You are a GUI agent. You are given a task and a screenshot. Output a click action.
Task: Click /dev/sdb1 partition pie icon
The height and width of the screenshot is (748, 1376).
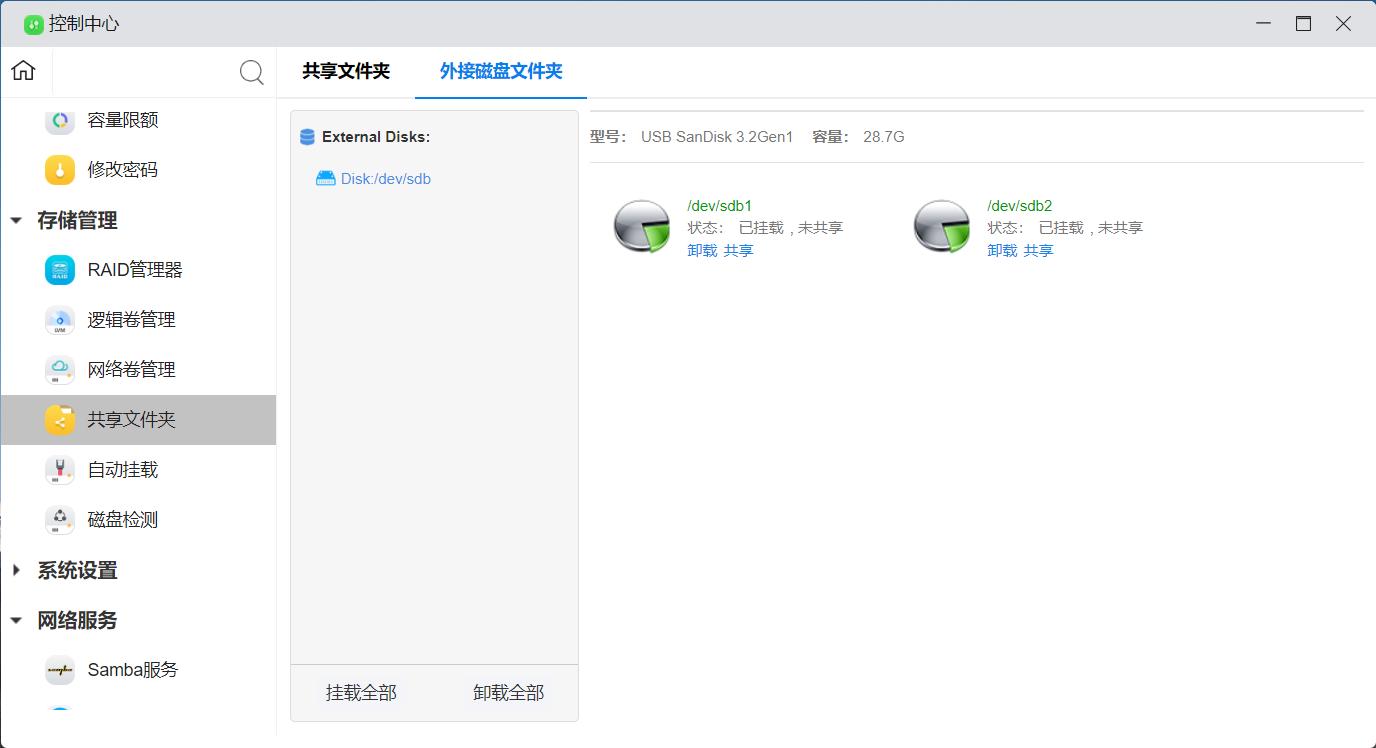pyautogui.click(x=642, y=226)
